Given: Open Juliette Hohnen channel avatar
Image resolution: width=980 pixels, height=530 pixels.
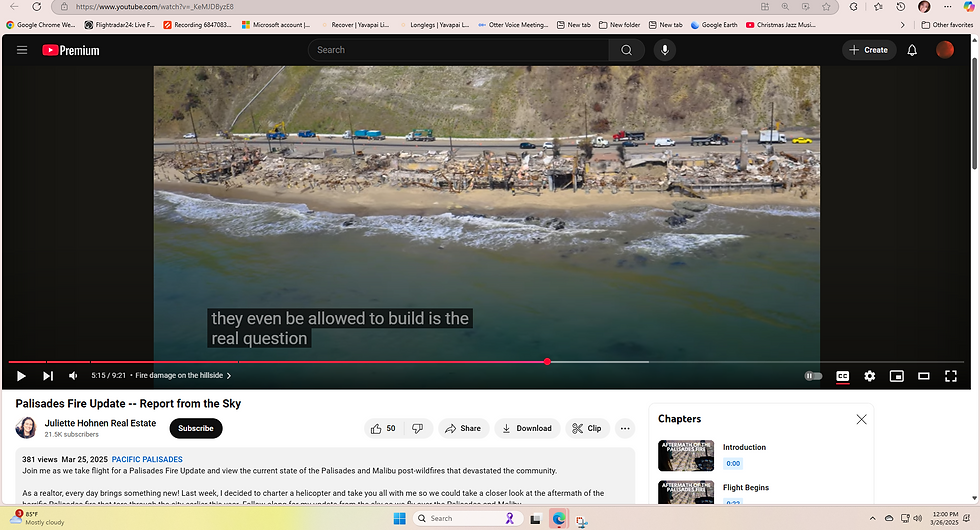Looking at the screenshot, I should tap(26, 428).
